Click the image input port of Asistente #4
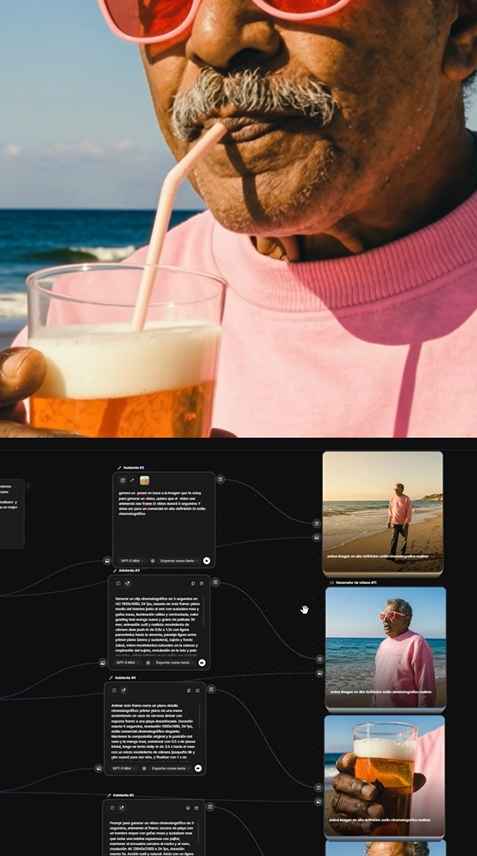The height and width of the screenshot is (856, 477). pos(99,768)
